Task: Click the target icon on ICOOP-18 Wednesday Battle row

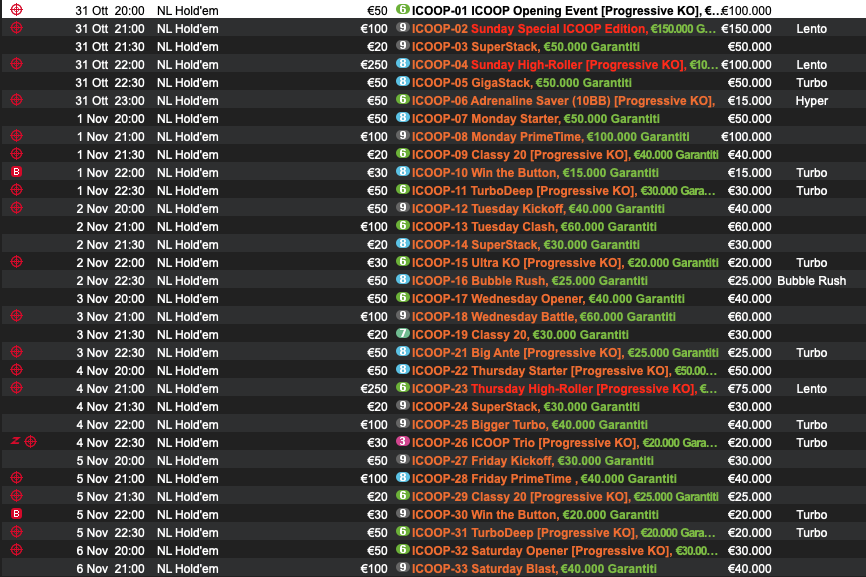Action: tap(17, 315)
